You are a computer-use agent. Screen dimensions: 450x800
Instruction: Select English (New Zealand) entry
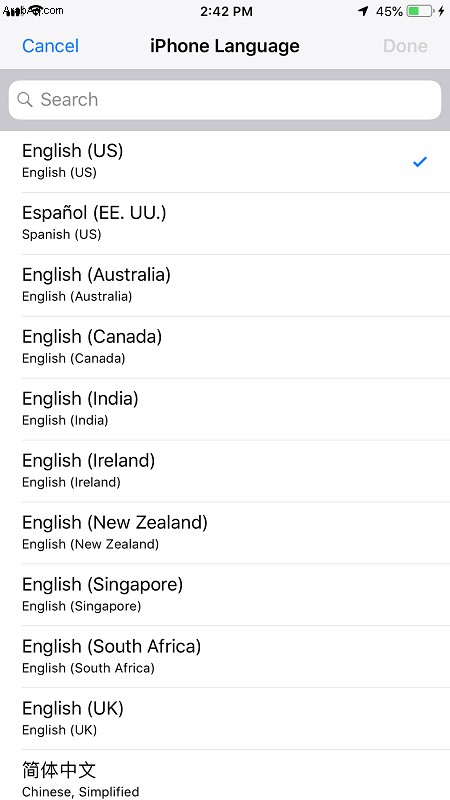tap(225, 533)
